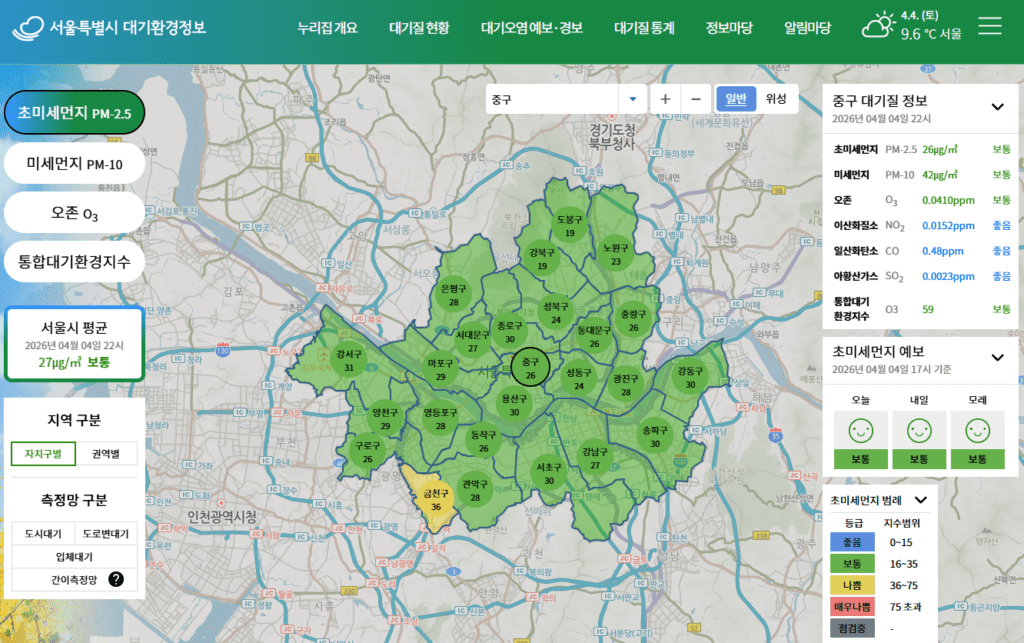Open the 대기질 현황 menu
This screenshot has width=1024, height=643.
coord(419,28)
